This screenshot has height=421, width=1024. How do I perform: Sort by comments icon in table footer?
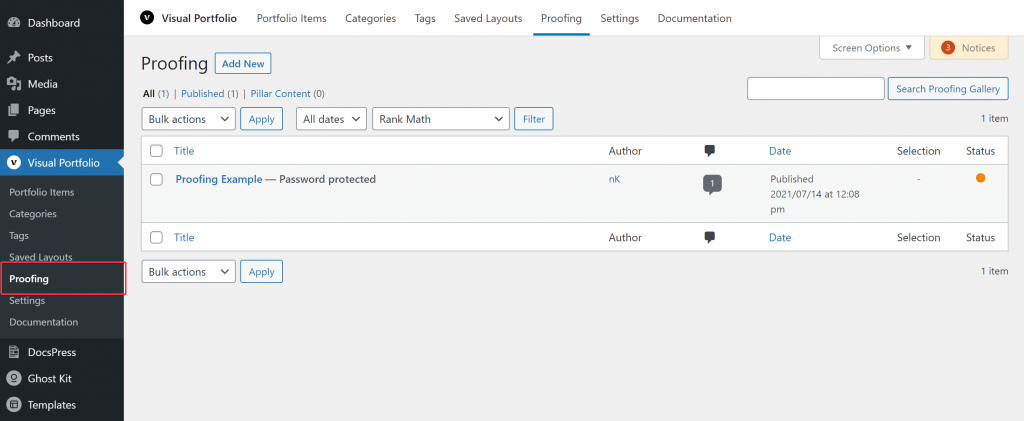click(x=710, y=238)
